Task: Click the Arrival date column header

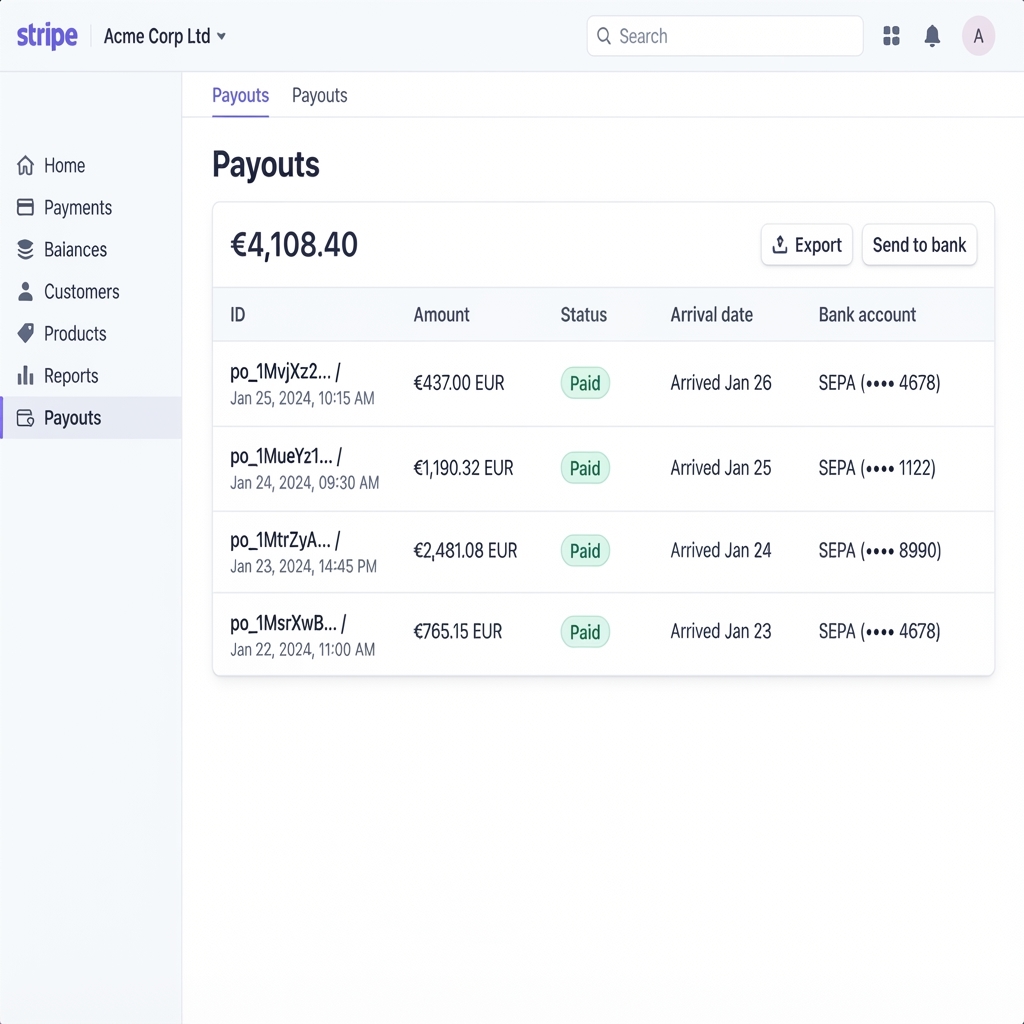Action: coord(712,315)
